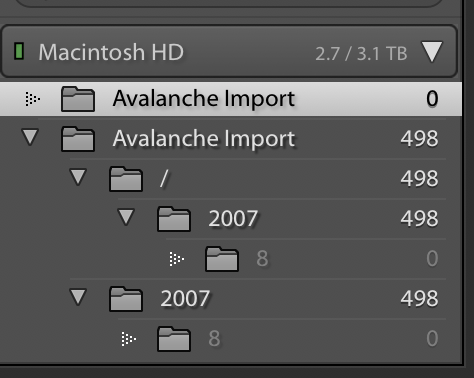Click dotted triangle of 8 folder under nested 2007
Screen dimensions: 474x378
coord(177,259)
